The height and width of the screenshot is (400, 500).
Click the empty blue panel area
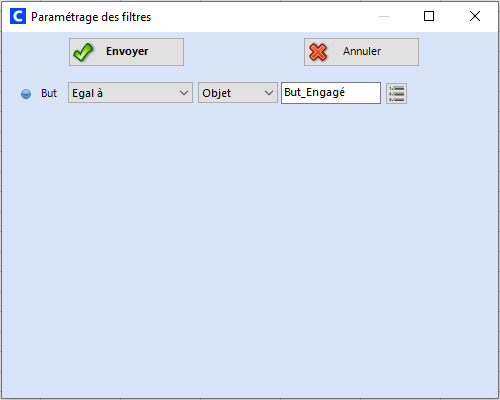tap(250, 250)
